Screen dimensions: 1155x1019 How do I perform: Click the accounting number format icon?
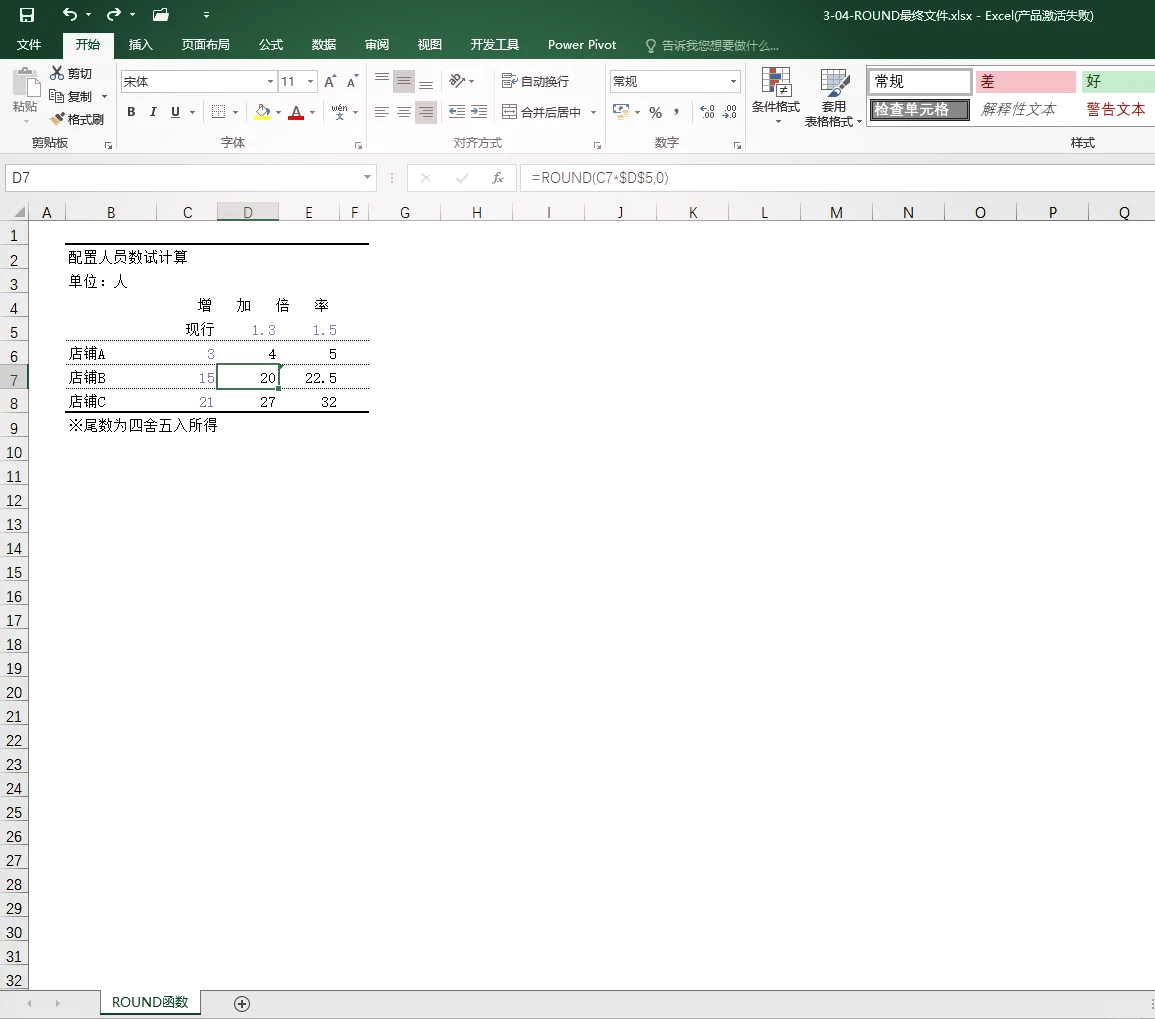coord(621,112)
